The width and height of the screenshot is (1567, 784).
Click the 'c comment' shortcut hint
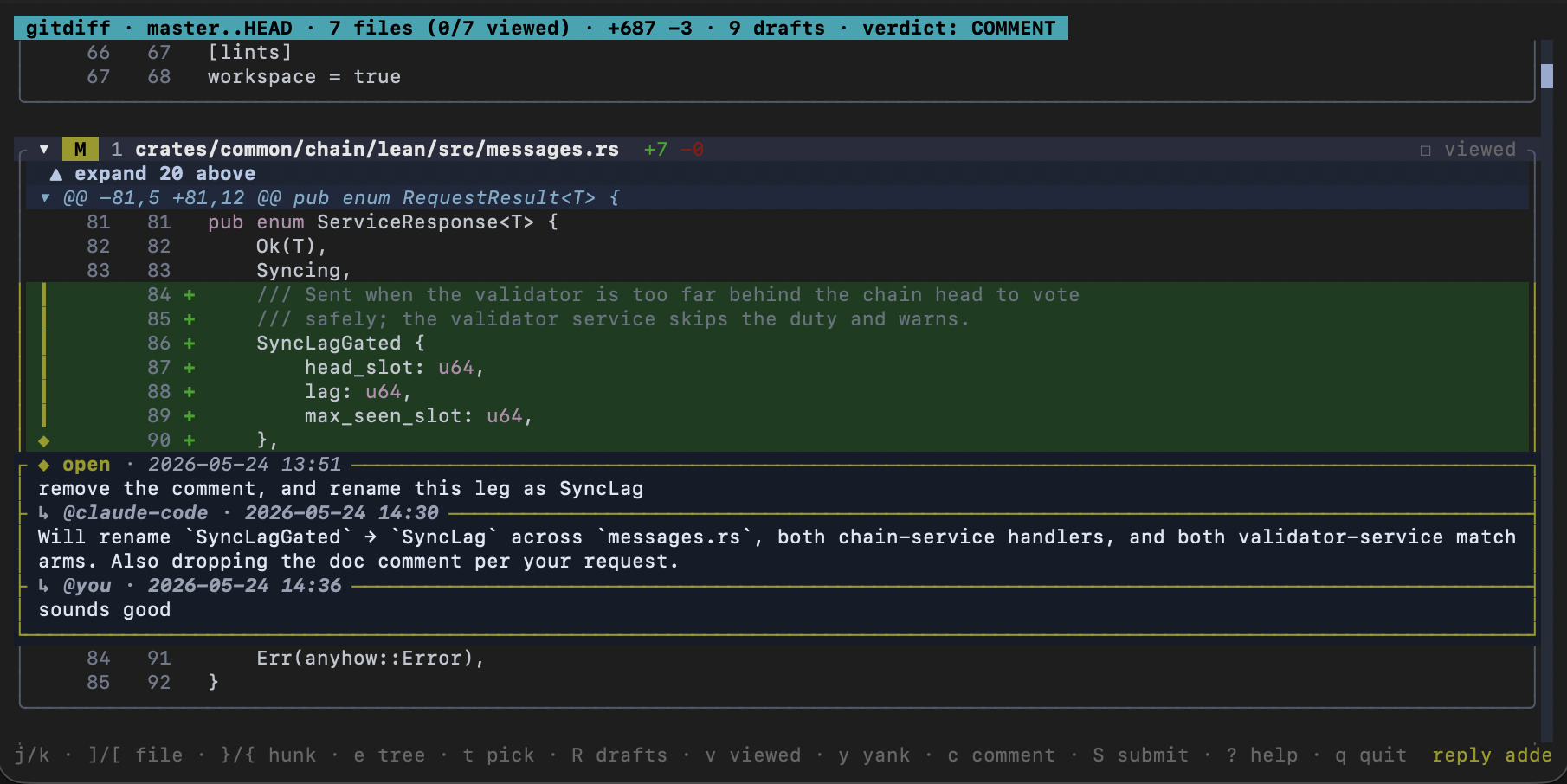click(x=1002, y=755)
